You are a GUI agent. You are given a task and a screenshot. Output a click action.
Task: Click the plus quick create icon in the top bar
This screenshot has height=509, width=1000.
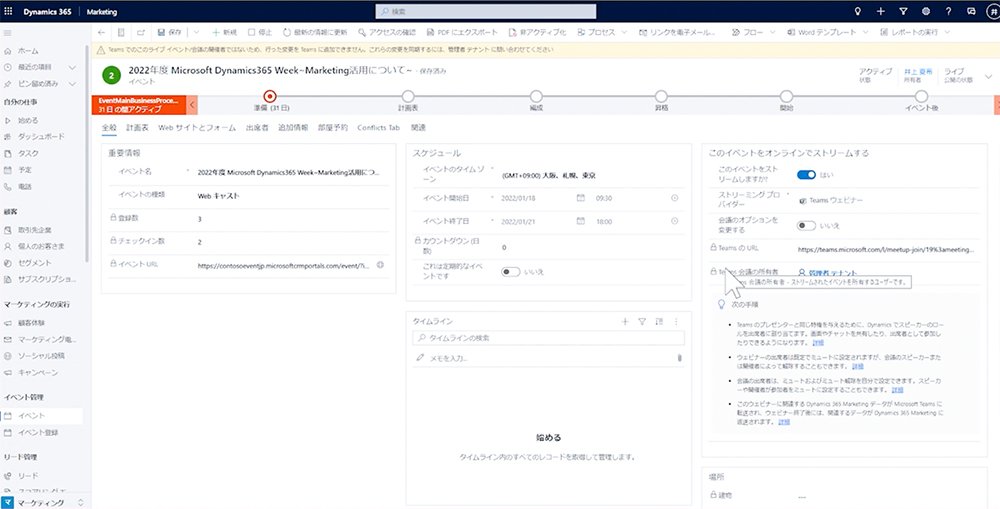[881, 11]
